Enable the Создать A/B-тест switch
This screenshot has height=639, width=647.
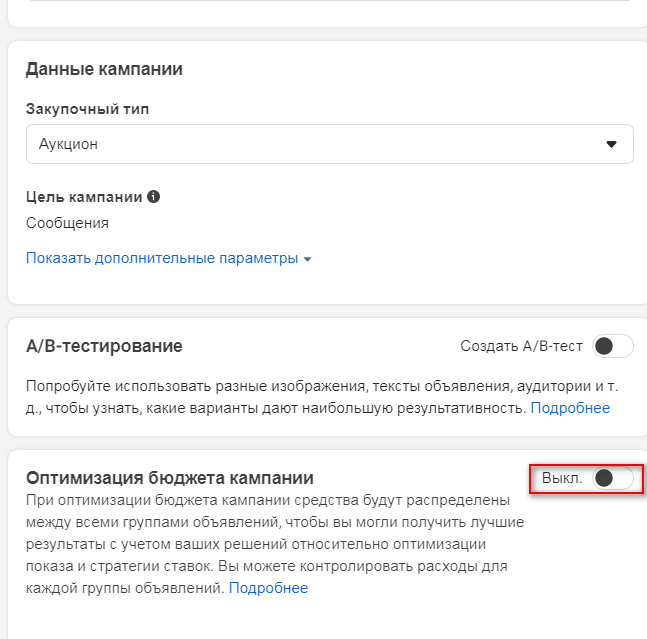[612, 346]
